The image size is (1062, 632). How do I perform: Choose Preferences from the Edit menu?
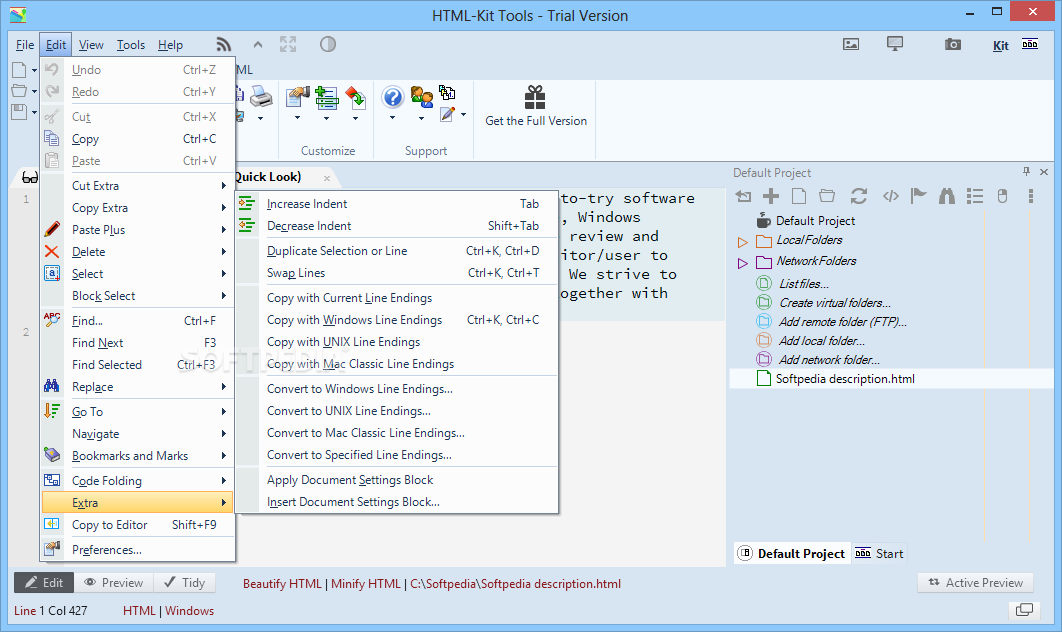(137, 550)
